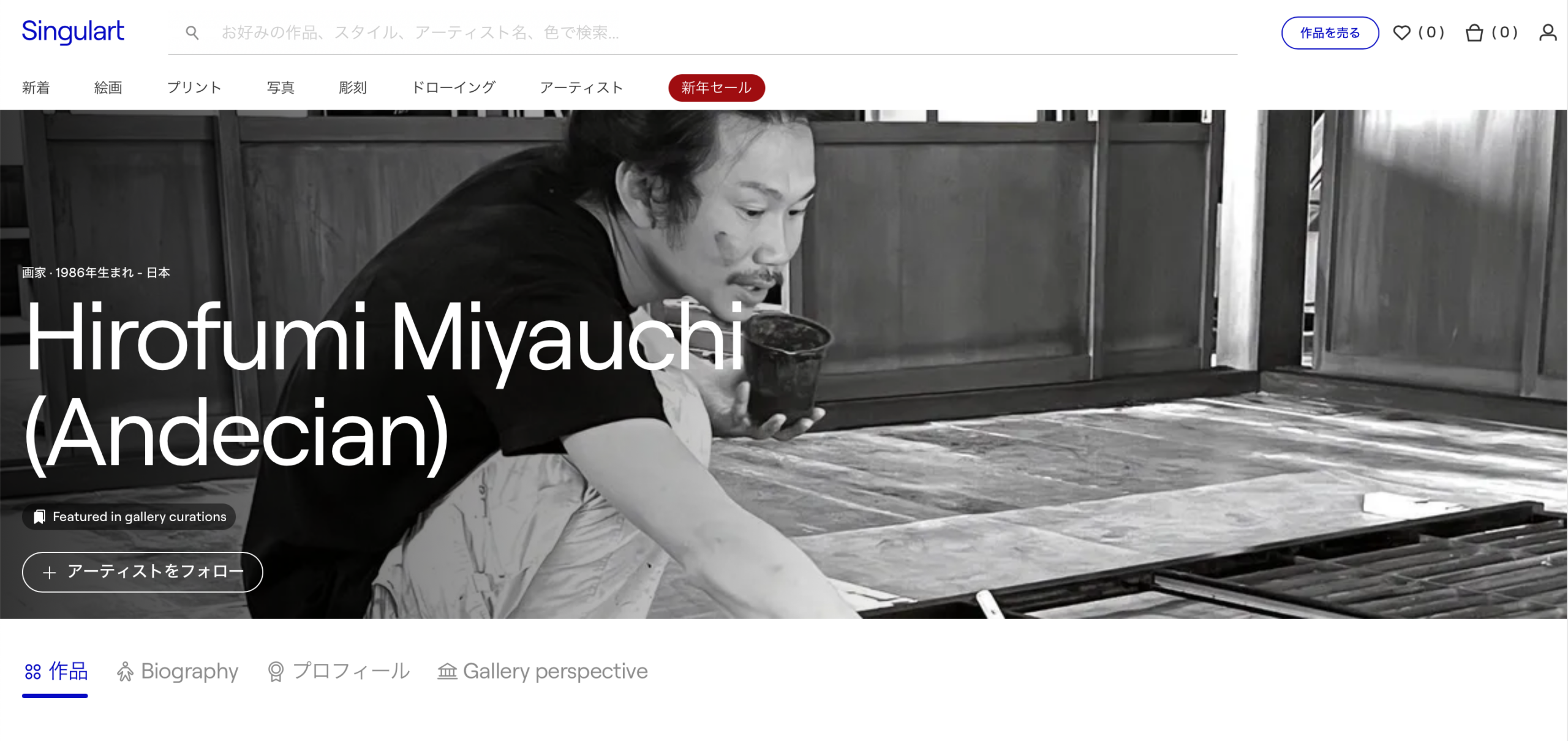Switch to the Biography tab
The width and height of the screenshot is (1568, 741).
coord(189,671)
